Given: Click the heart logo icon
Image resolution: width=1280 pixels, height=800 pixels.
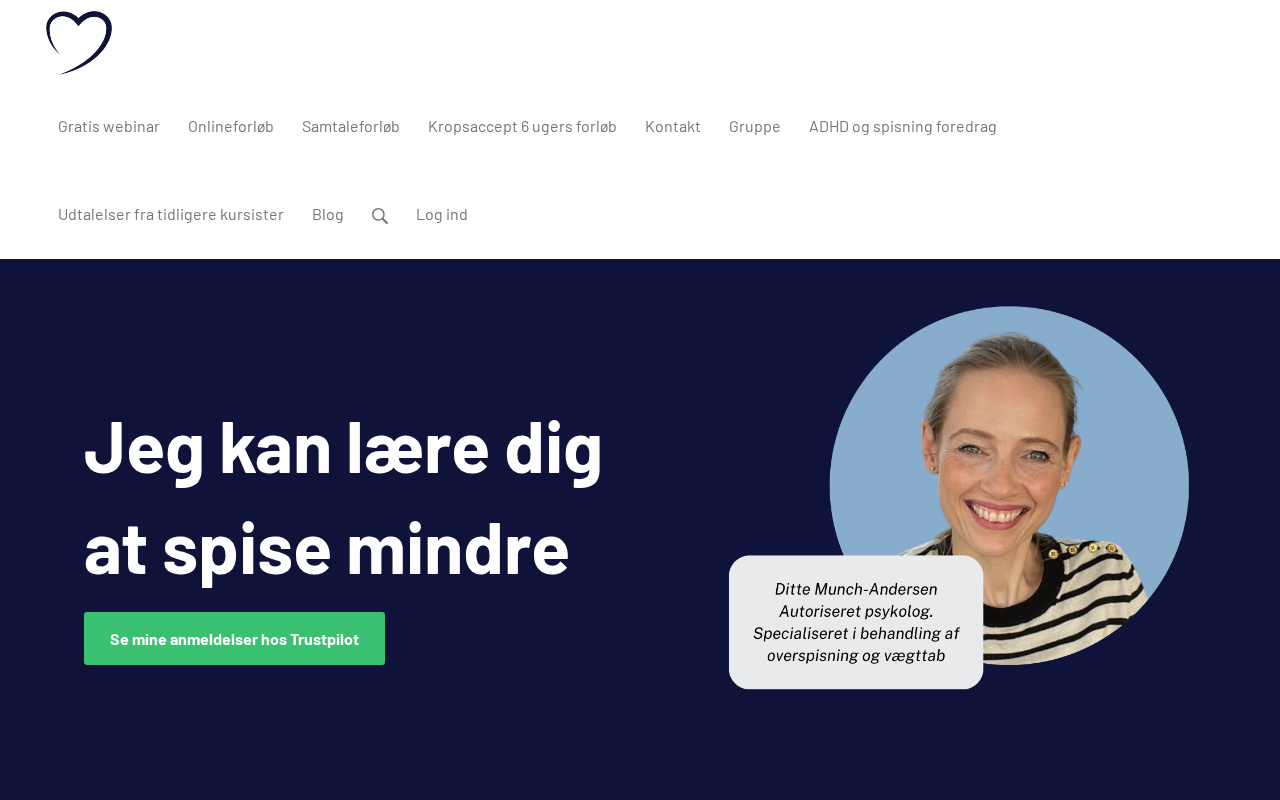Looking at the screenshot, I should coord(79,43).
